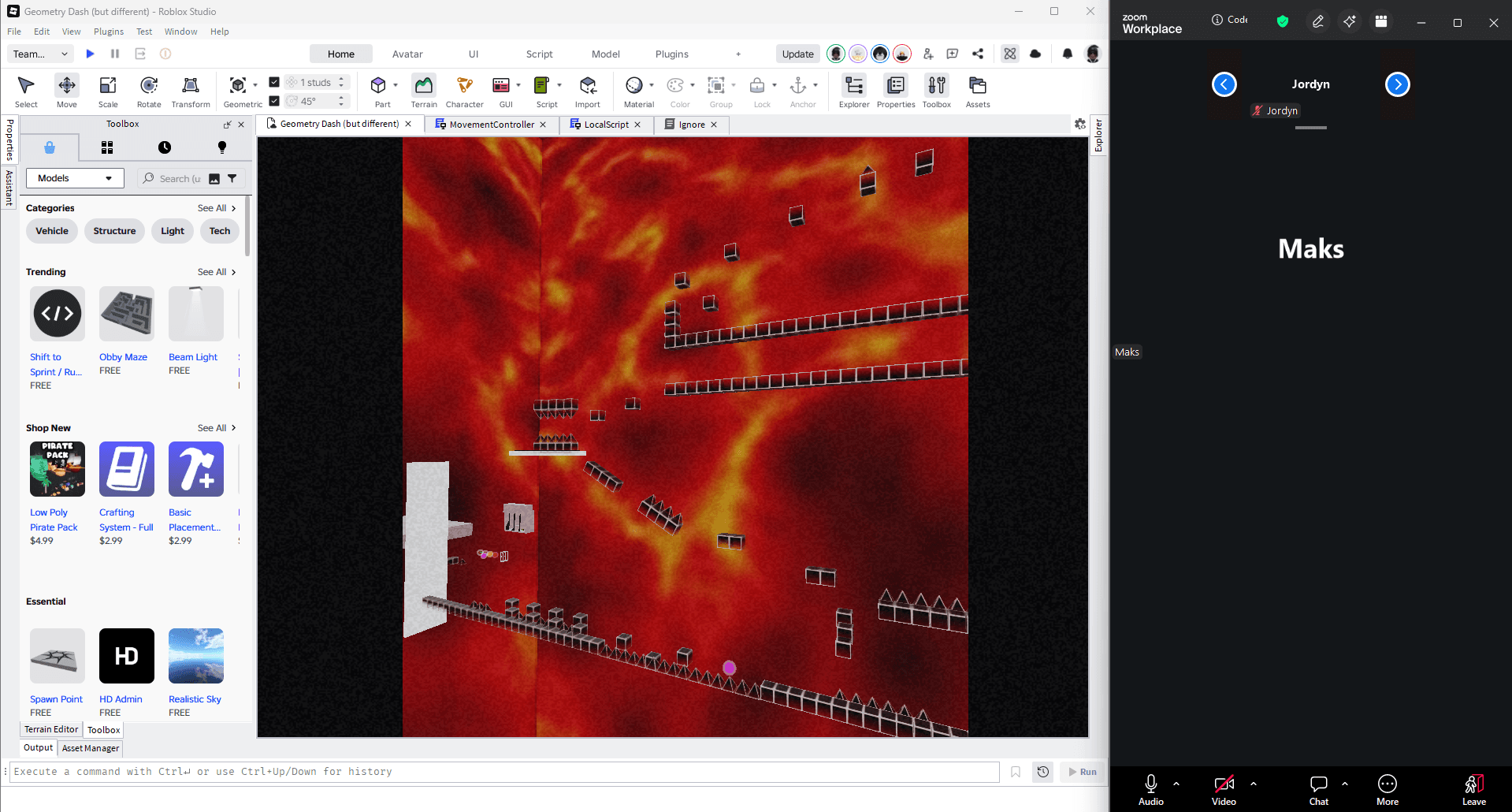Screen dimensions: 1512x812
Task: Toggle the studs move snapping checkbox
Action: click(274, 82)
